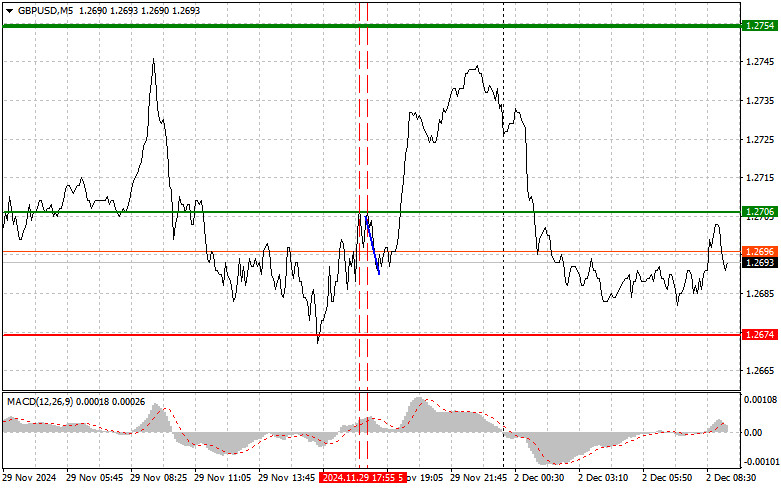Viewport: 781px width, 489px height.
Task: Click the 1.2725 price scale value
Action: (760, 139)
